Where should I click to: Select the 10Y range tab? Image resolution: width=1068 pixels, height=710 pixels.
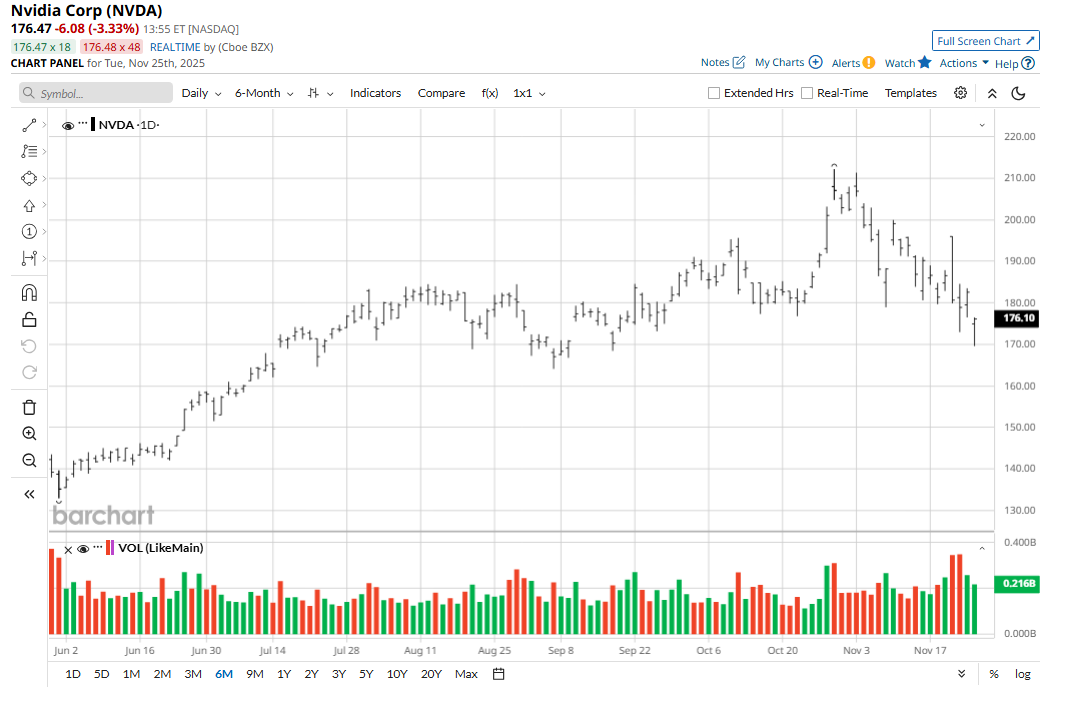pyautogui.click(x=397, y=674)
